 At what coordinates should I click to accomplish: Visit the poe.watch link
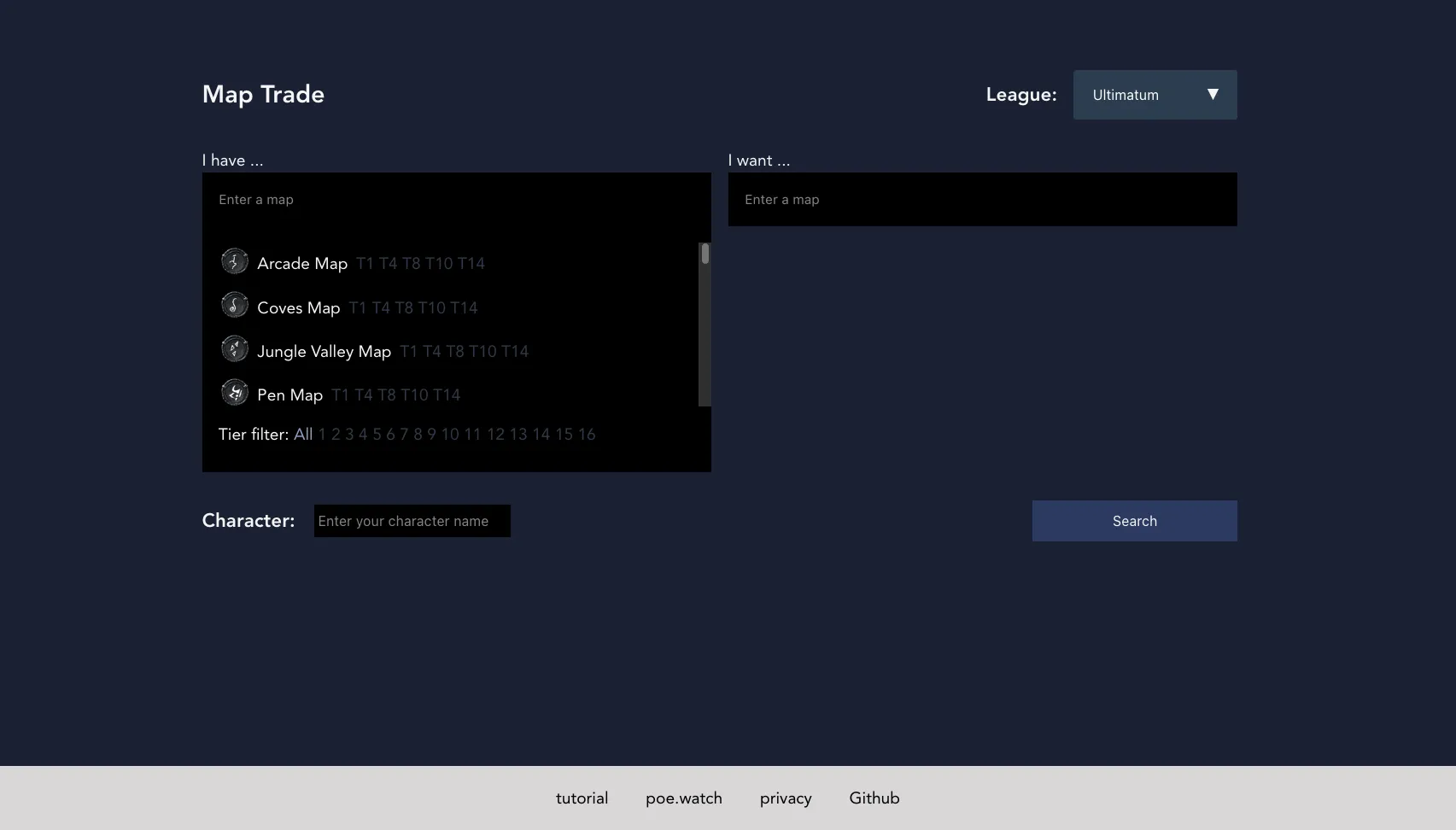coord(683,798)
